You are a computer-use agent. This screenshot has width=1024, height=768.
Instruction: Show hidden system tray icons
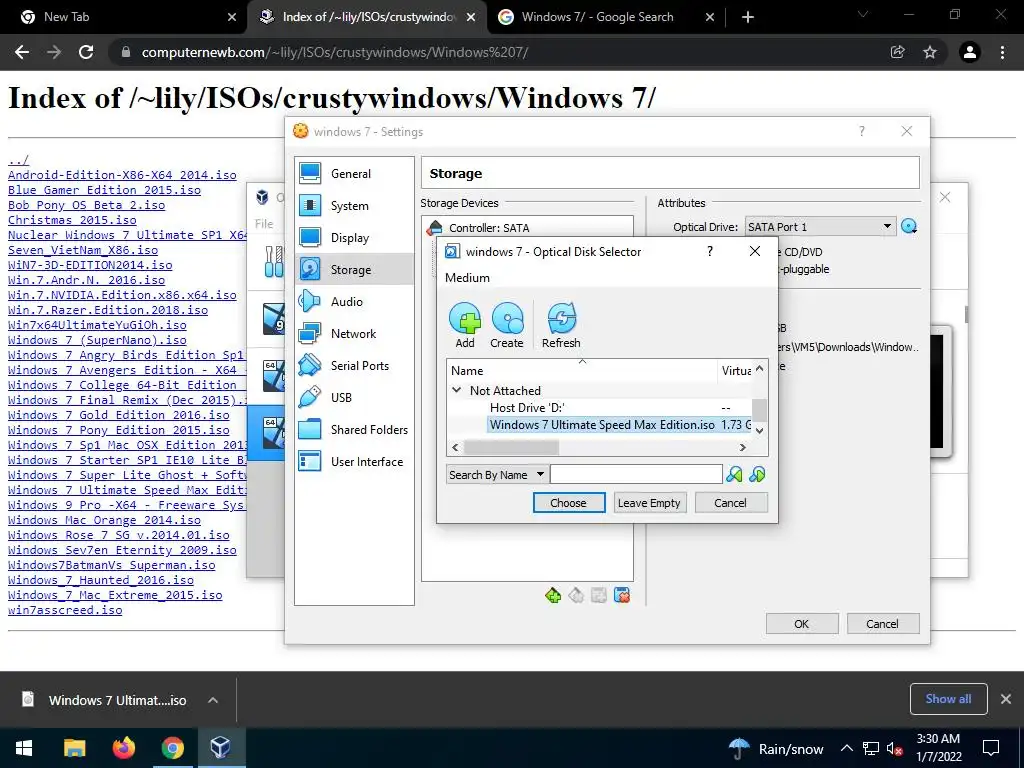point(846,748)
